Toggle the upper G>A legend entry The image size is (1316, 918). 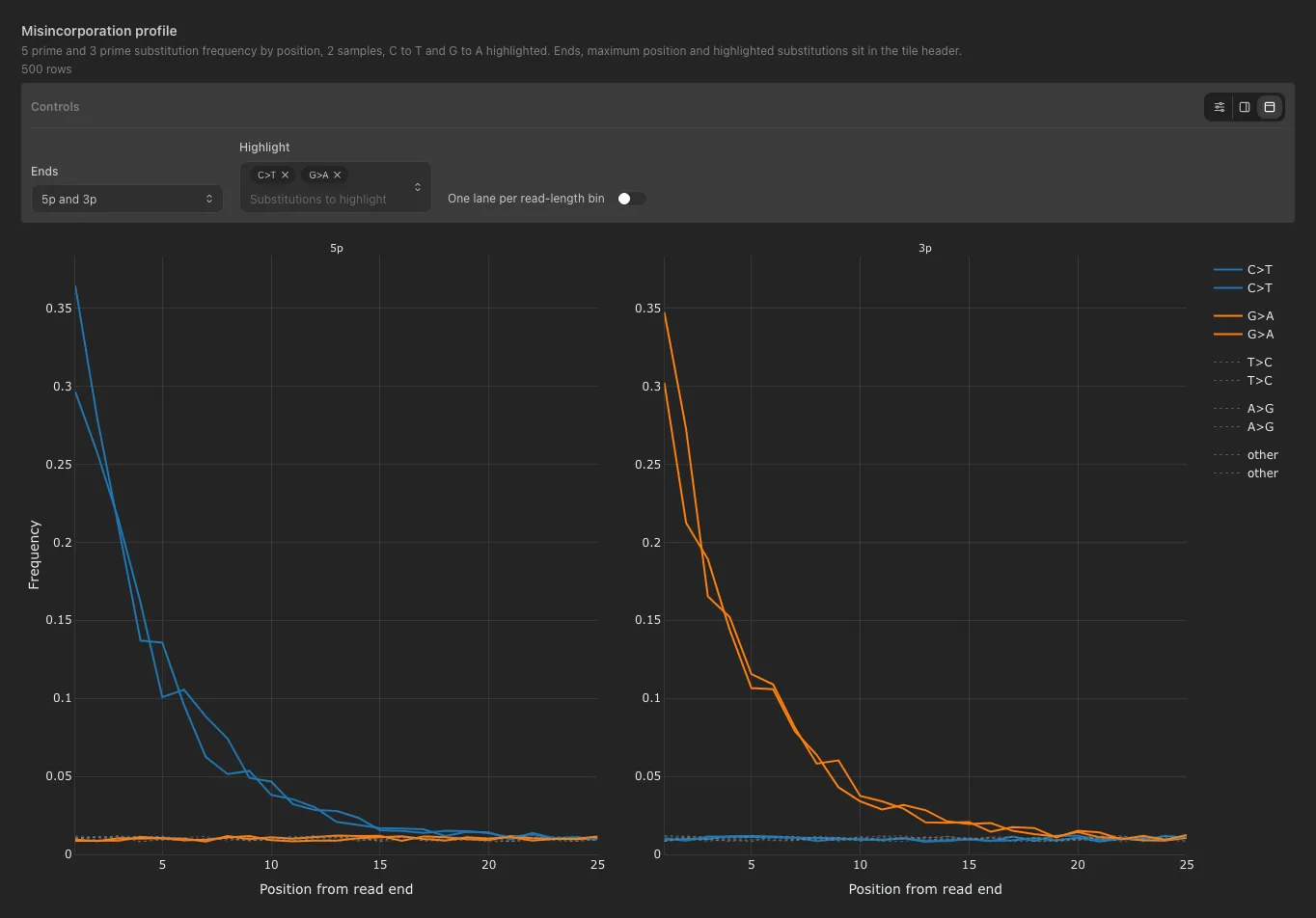(1244, 316)
